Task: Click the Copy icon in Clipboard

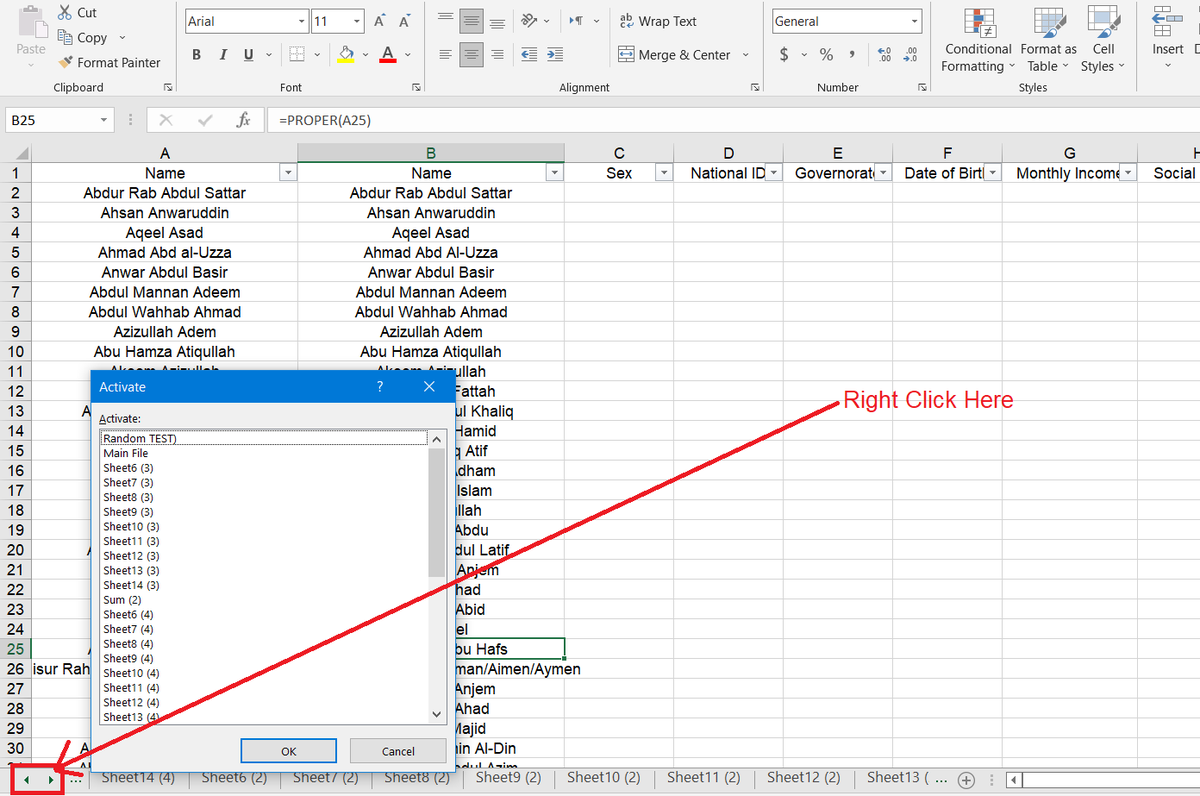Action: (66, 37)
